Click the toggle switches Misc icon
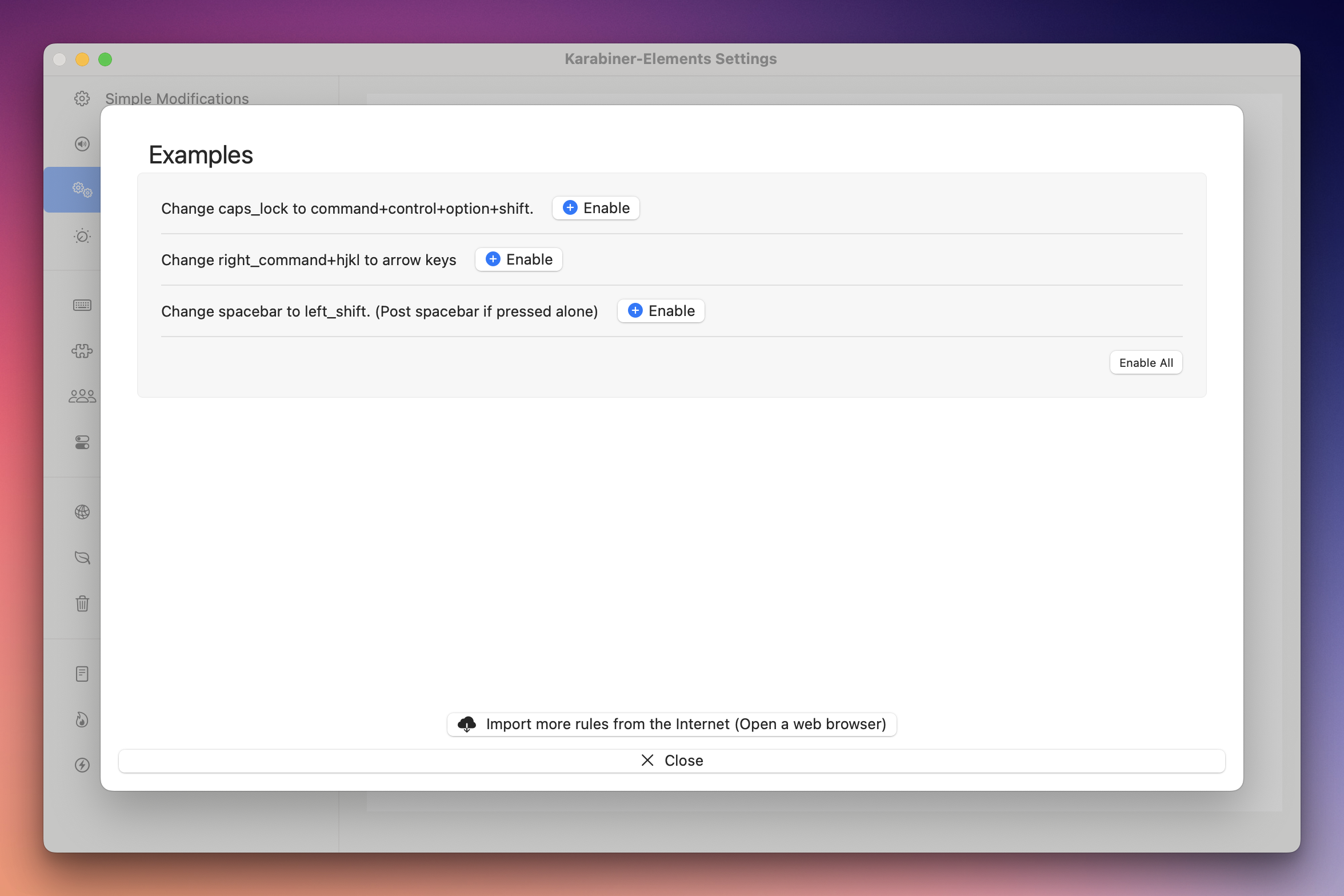Viewport: 1344px width, 896px height. (82, 442)
